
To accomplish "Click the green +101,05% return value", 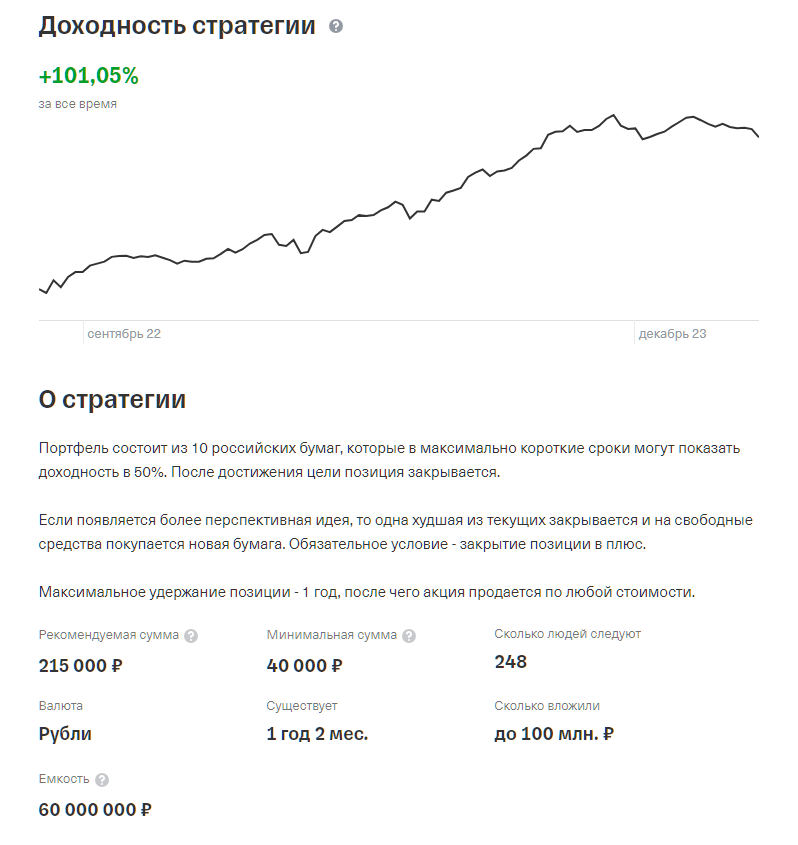I will 88,76.
